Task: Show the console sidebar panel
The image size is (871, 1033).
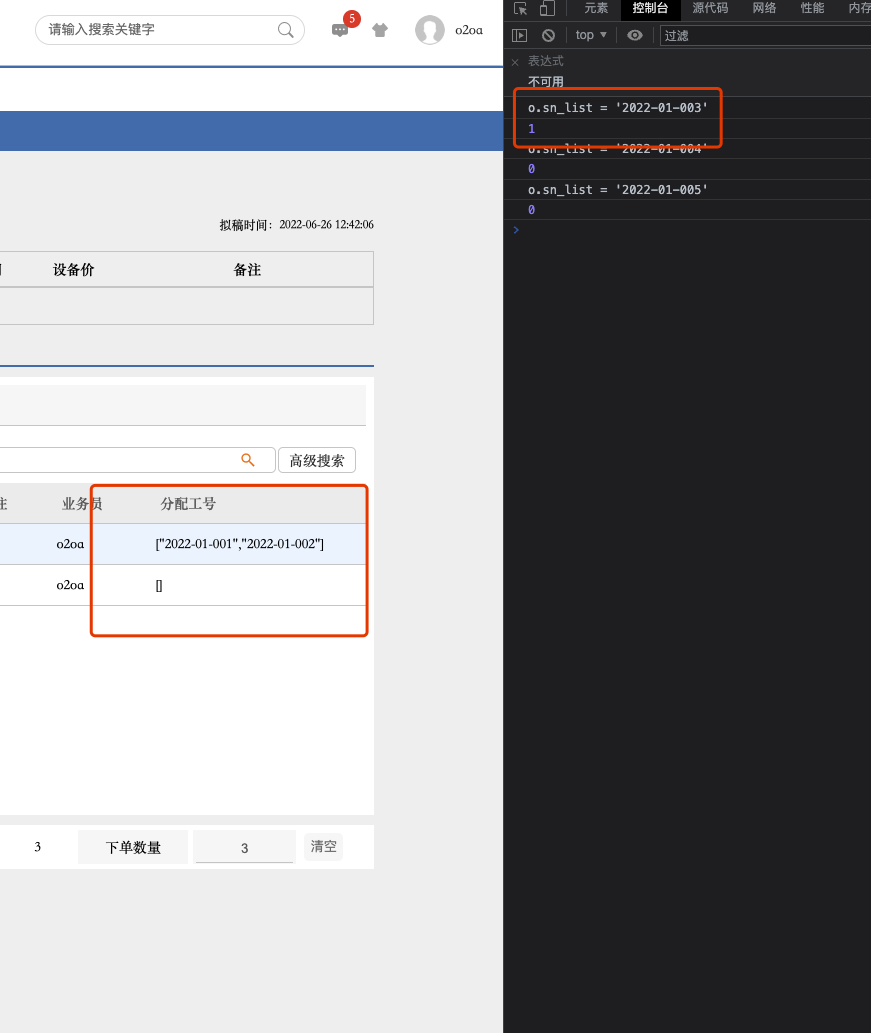Action: point(519,35)
